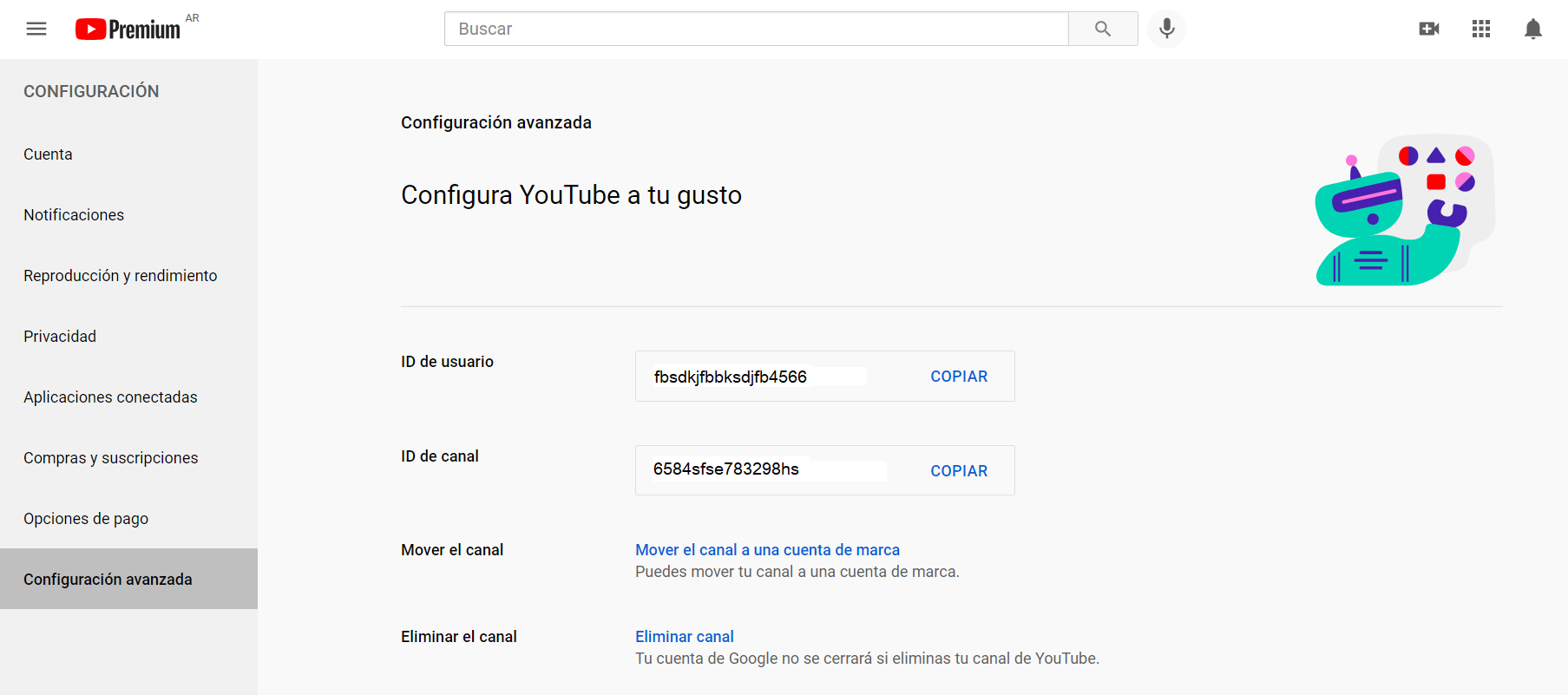Start voice search with microphone

coord(1167,29)
